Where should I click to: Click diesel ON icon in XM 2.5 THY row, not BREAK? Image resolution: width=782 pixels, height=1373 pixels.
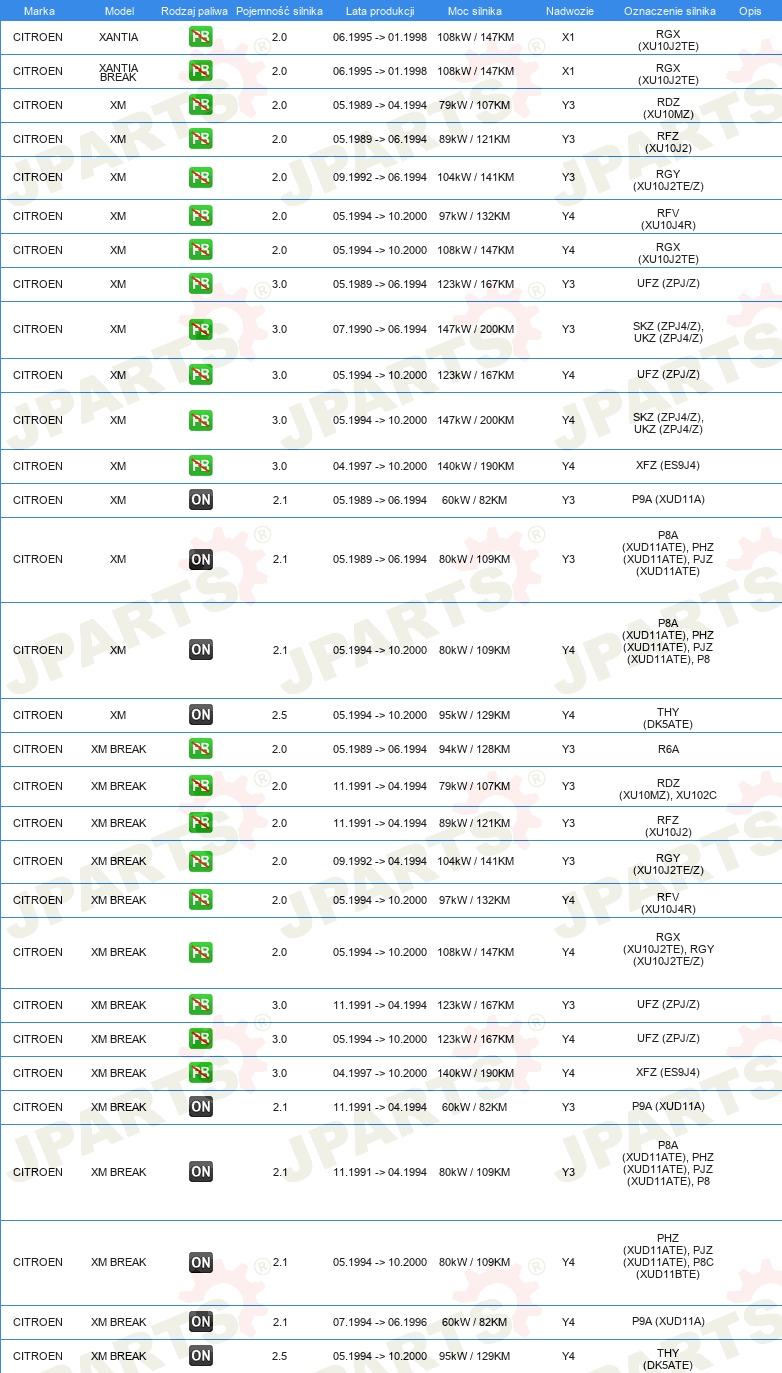point(201,715)
